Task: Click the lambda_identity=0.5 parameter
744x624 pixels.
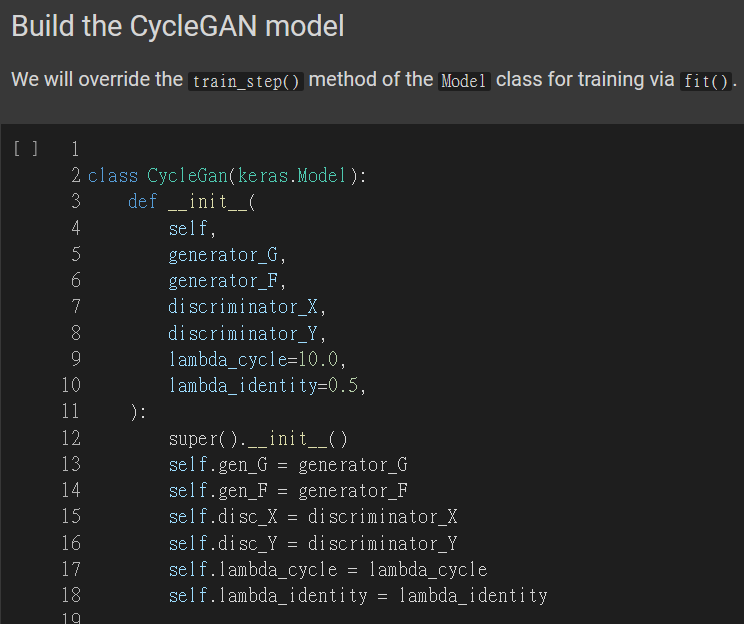Action: 267,385
